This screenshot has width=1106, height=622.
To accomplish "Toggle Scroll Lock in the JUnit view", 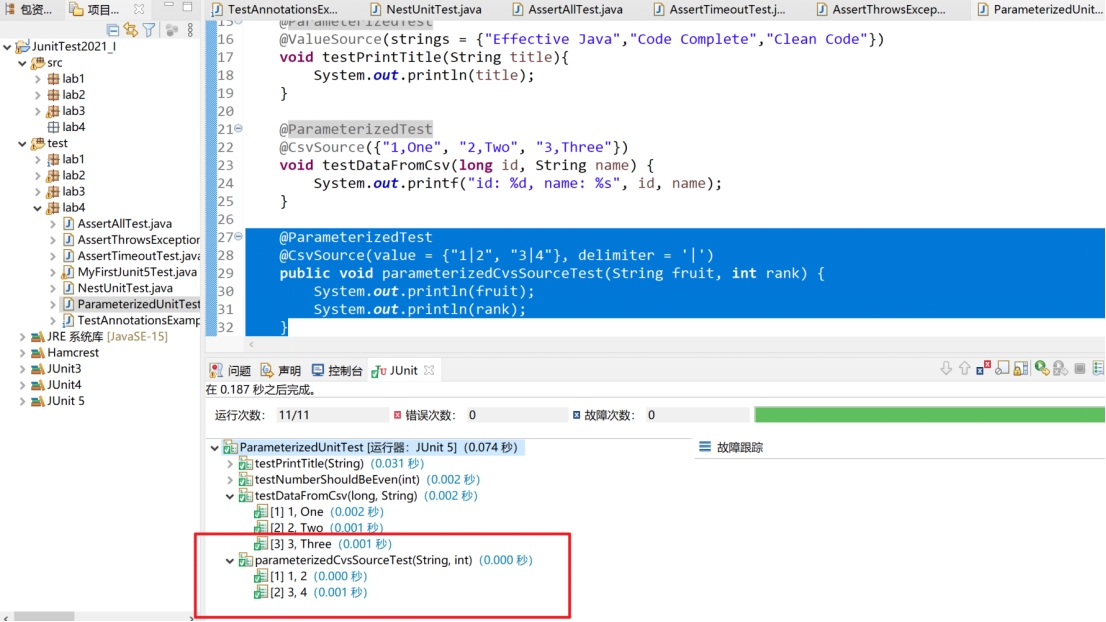I will [1021, 368].
